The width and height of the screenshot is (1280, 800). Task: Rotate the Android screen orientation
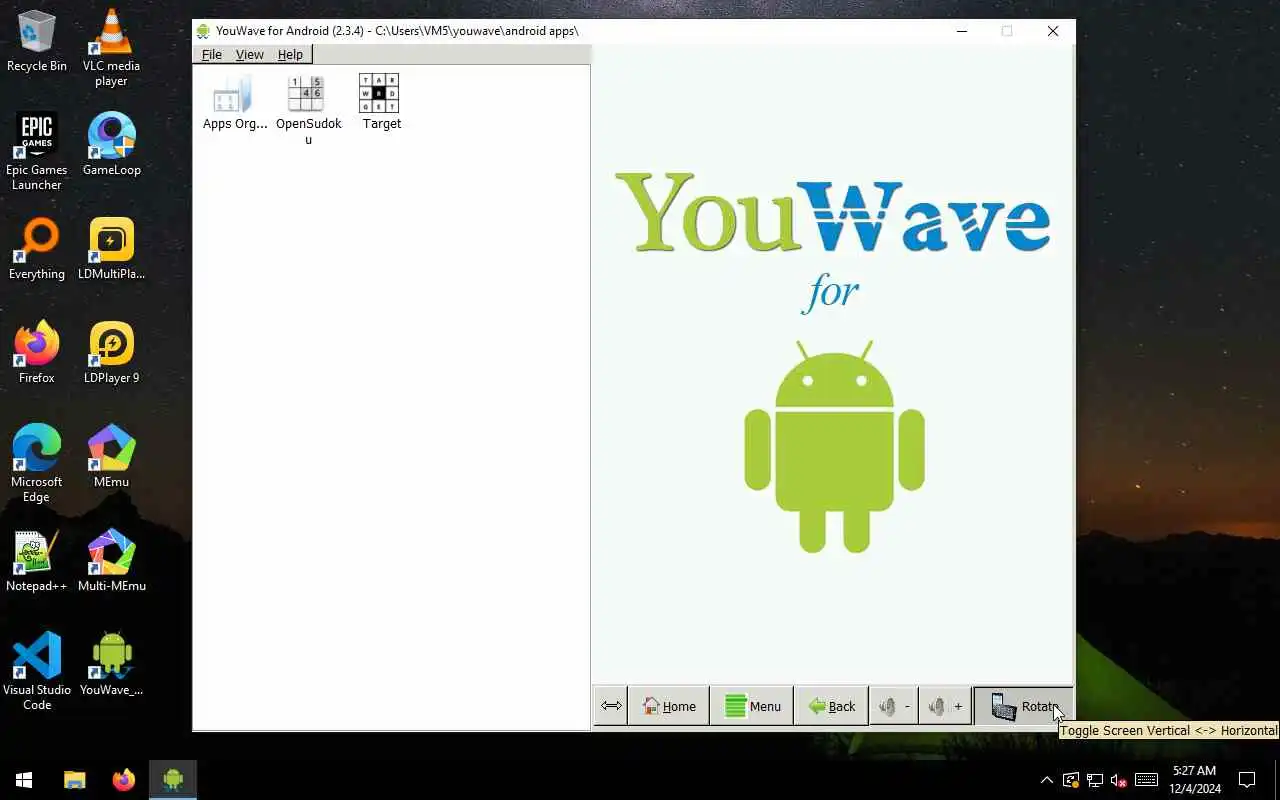(1023, 706)
